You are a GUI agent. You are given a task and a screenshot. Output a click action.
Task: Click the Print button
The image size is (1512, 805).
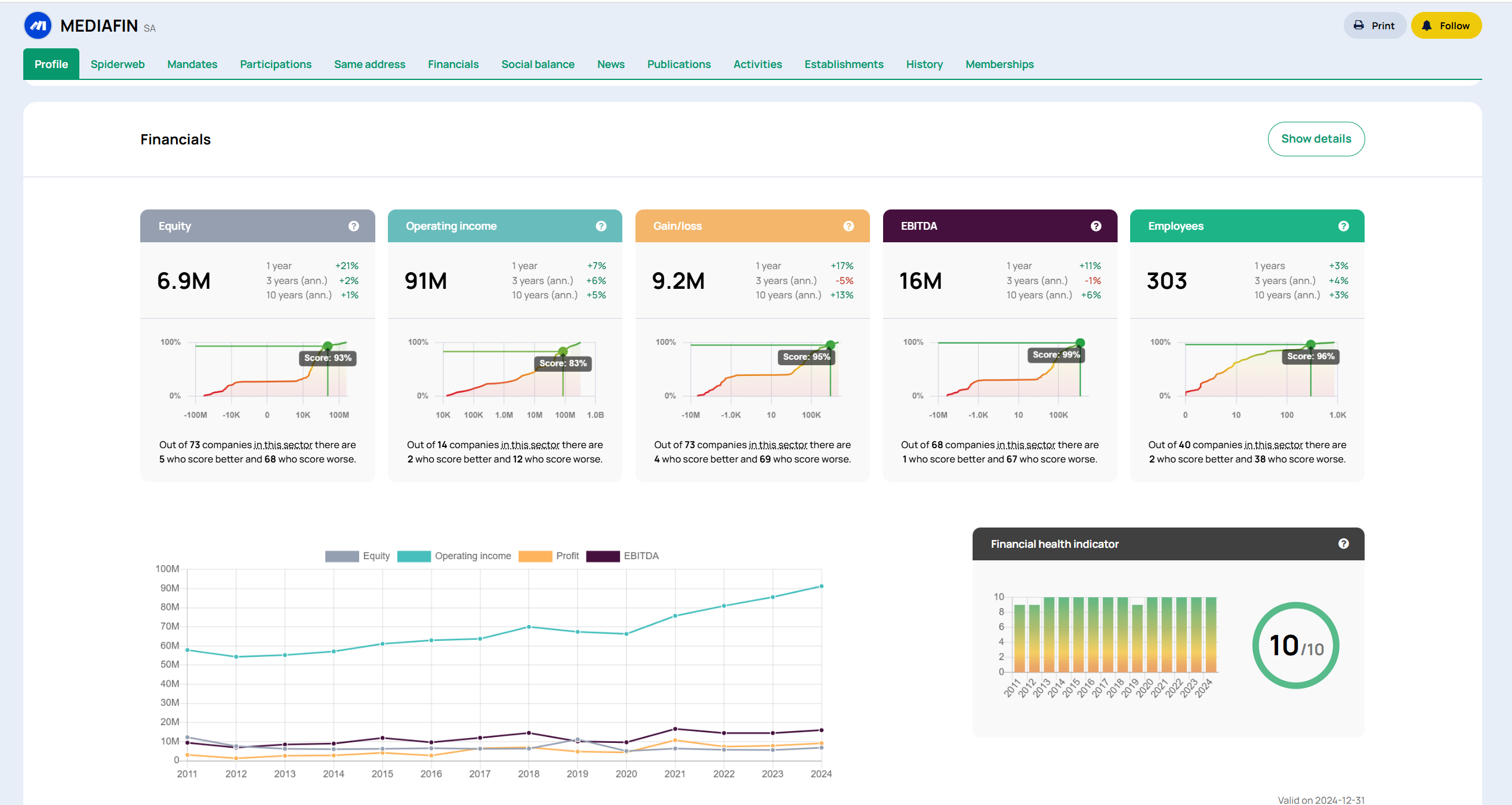[x=1374, y=26]
